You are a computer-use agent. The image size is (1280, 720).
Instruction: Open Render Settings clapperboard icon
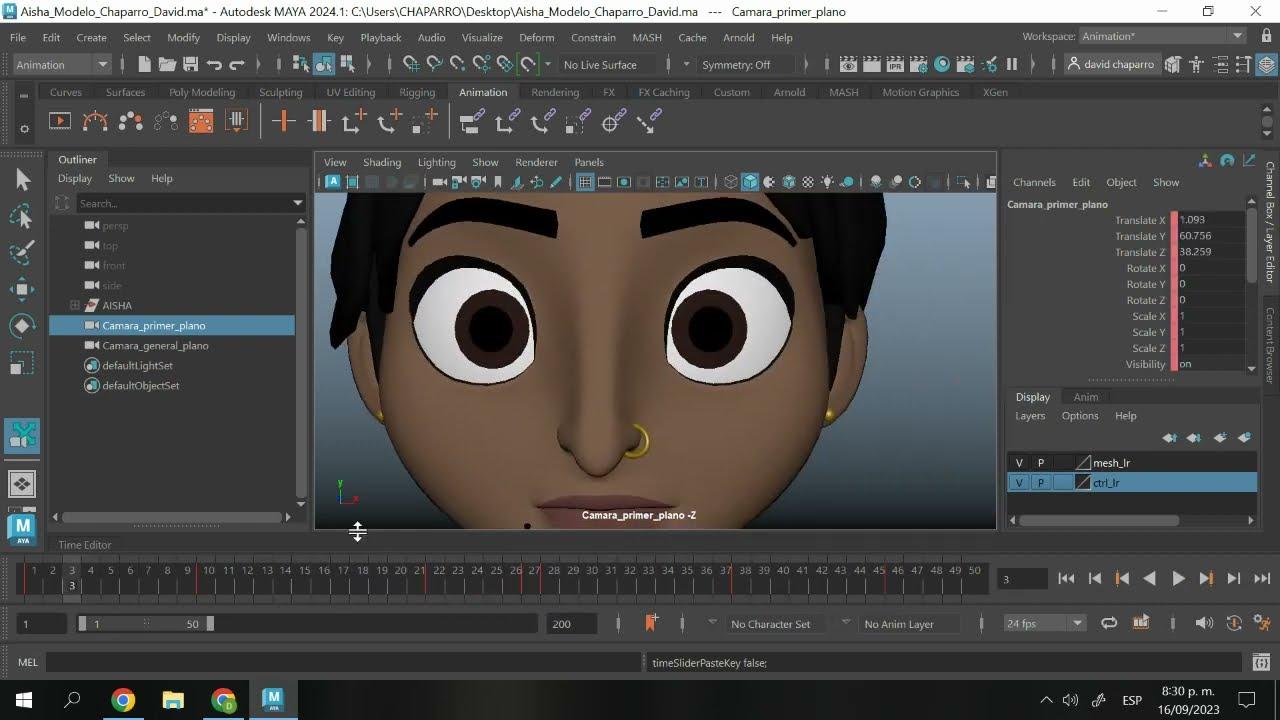click(x=919, y=64)
